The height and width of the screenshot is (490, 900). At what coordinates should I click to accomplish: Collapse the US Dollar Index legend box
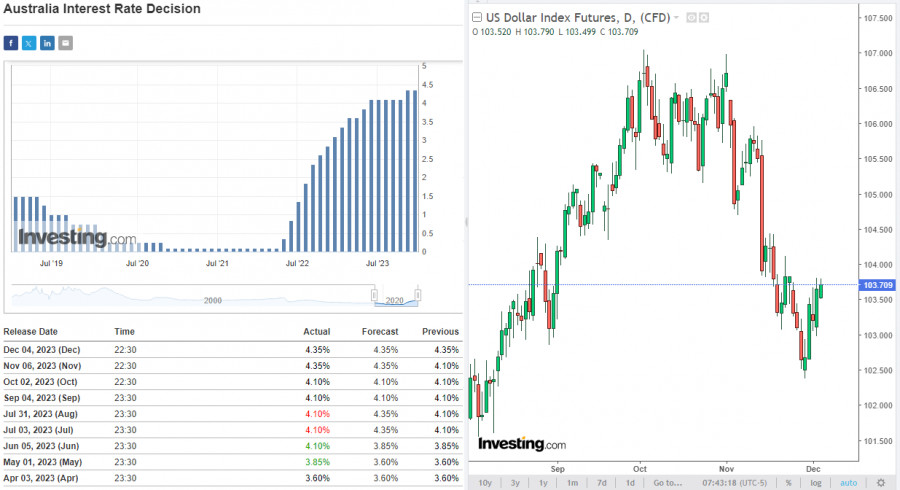point(476,17)
